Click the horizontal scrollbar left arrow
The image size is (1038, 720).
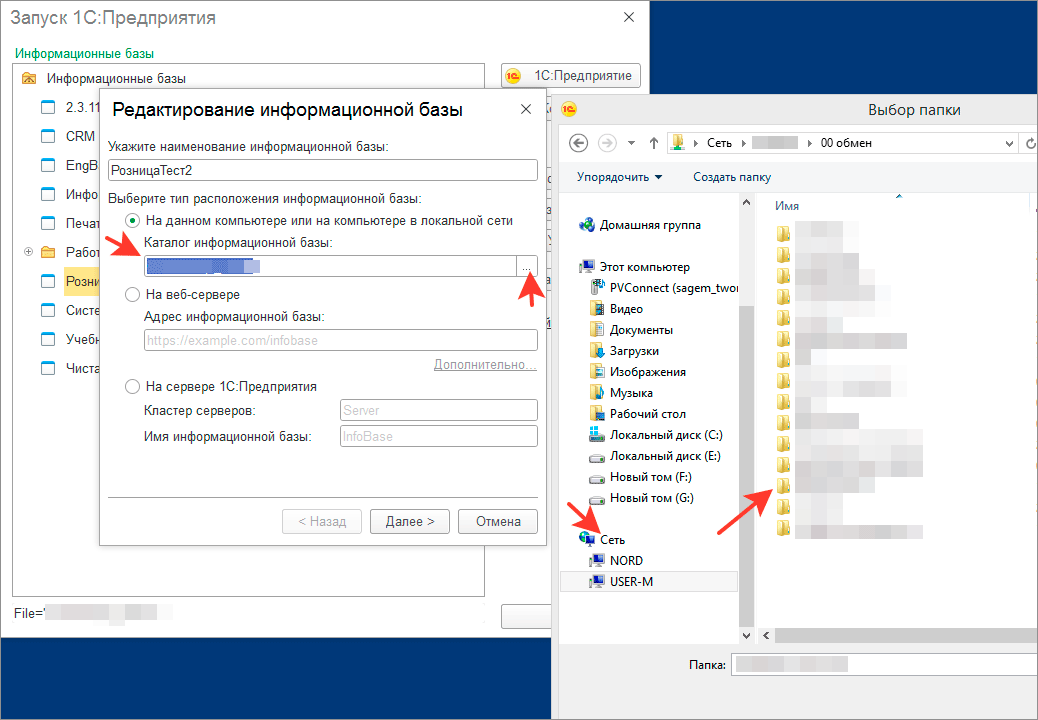(x=766, y=635)
